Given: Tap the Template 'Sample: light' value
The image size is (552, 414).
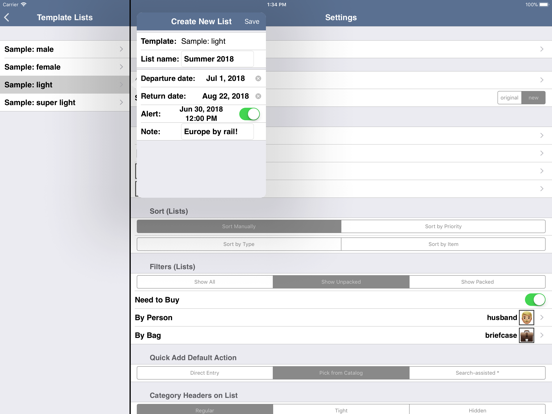Looking at the screenshot, I should [203, 41].
